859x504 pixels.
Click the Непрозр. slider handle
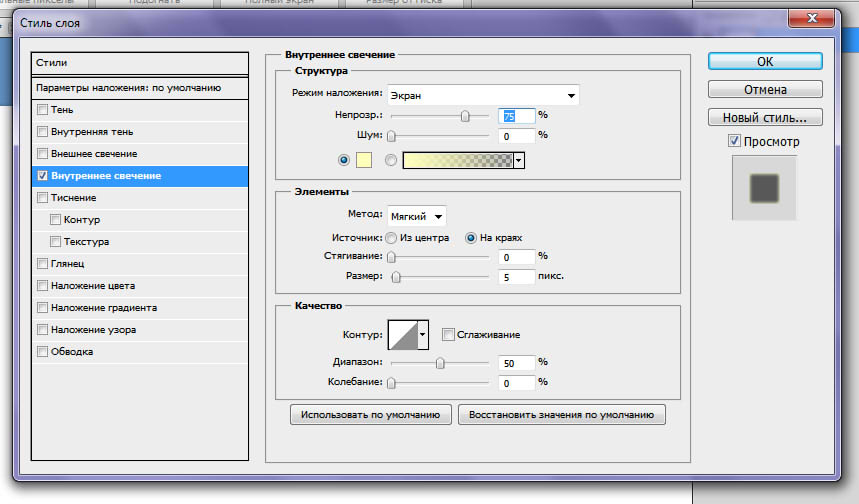[465, 116]
